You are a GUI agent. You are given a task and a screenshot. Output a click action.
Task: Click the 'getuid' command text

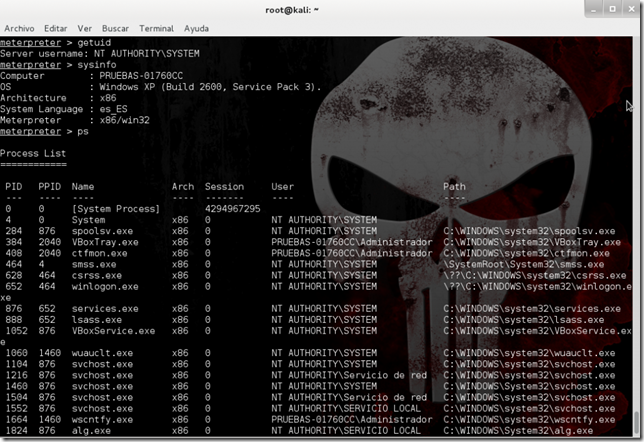(94, 43)
